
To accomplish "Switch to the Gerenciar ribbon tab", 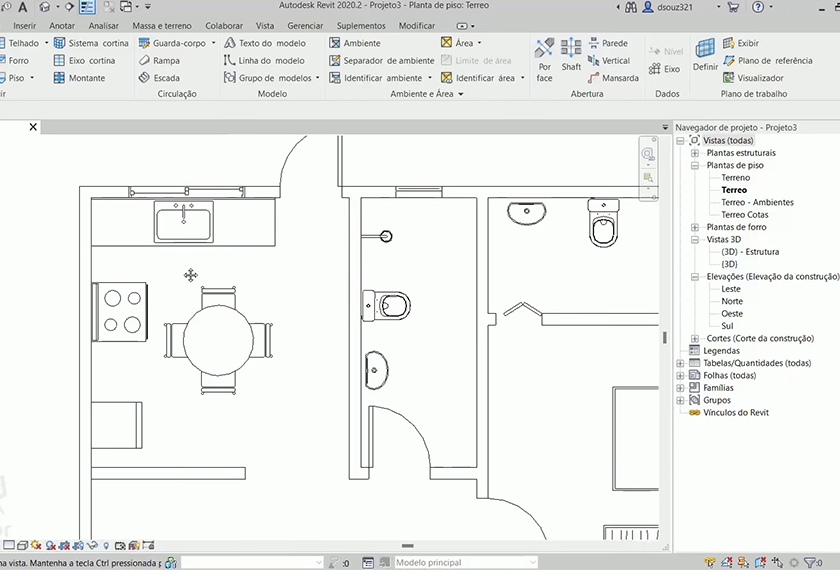I will tap(305, 26).
